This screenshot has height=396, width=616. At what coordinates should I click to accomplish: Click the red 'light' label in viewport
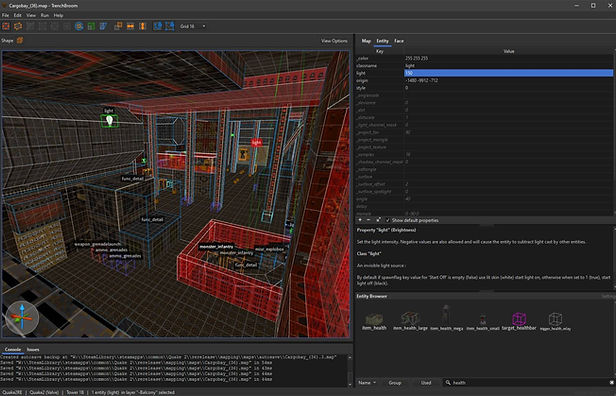256,143
